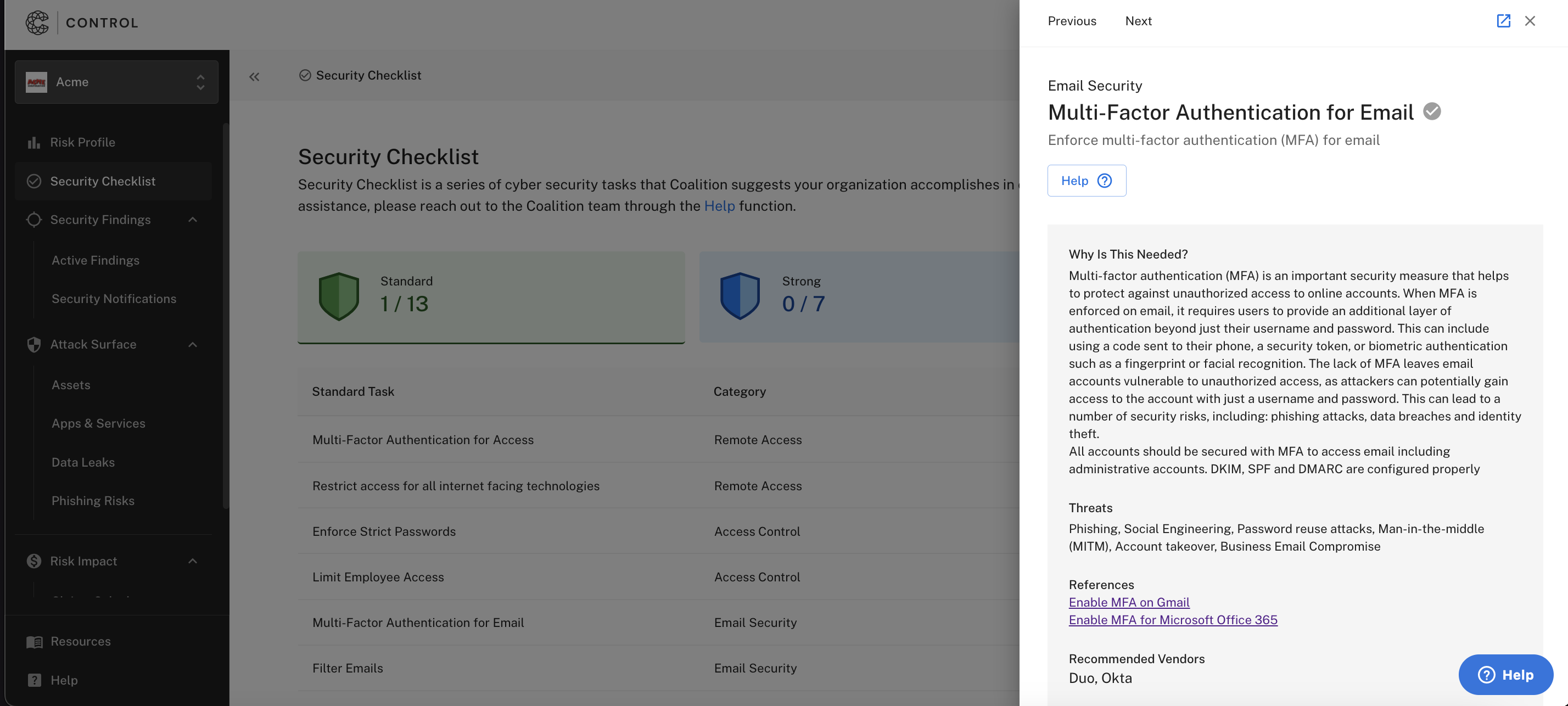The height and width of the screenshot is (706, 1568).
Task: Open task in new window icon
Action: [1503, 21]
